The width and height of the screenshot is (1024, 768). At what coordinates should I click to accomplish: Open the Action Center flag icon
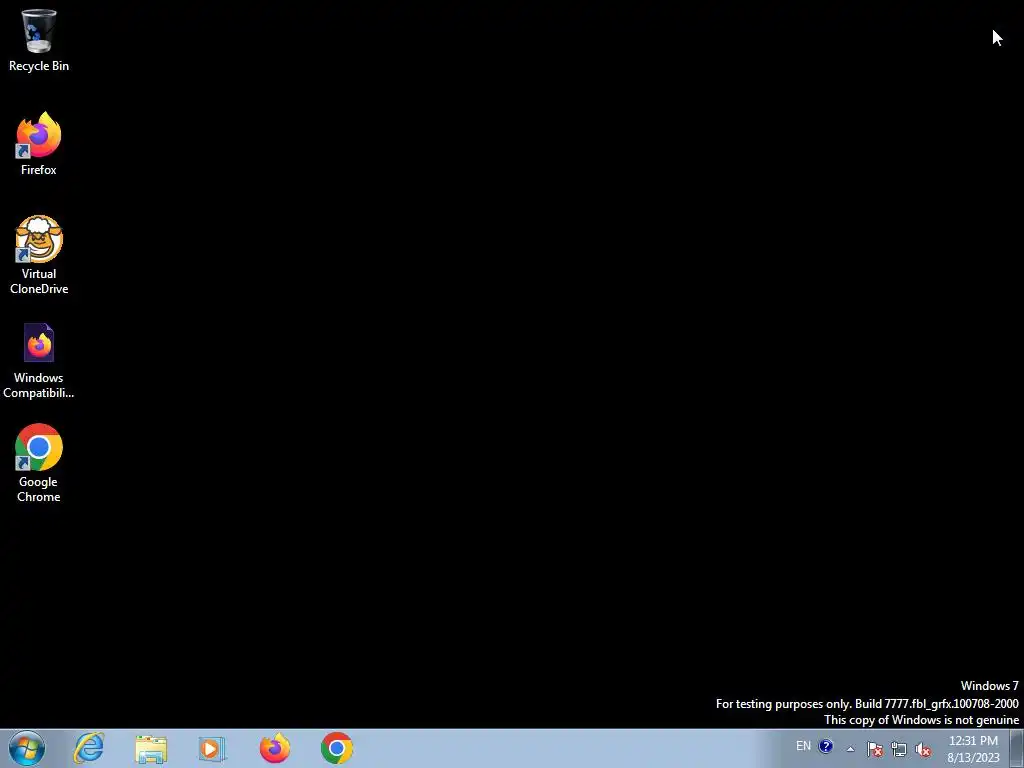pos(874,749)
